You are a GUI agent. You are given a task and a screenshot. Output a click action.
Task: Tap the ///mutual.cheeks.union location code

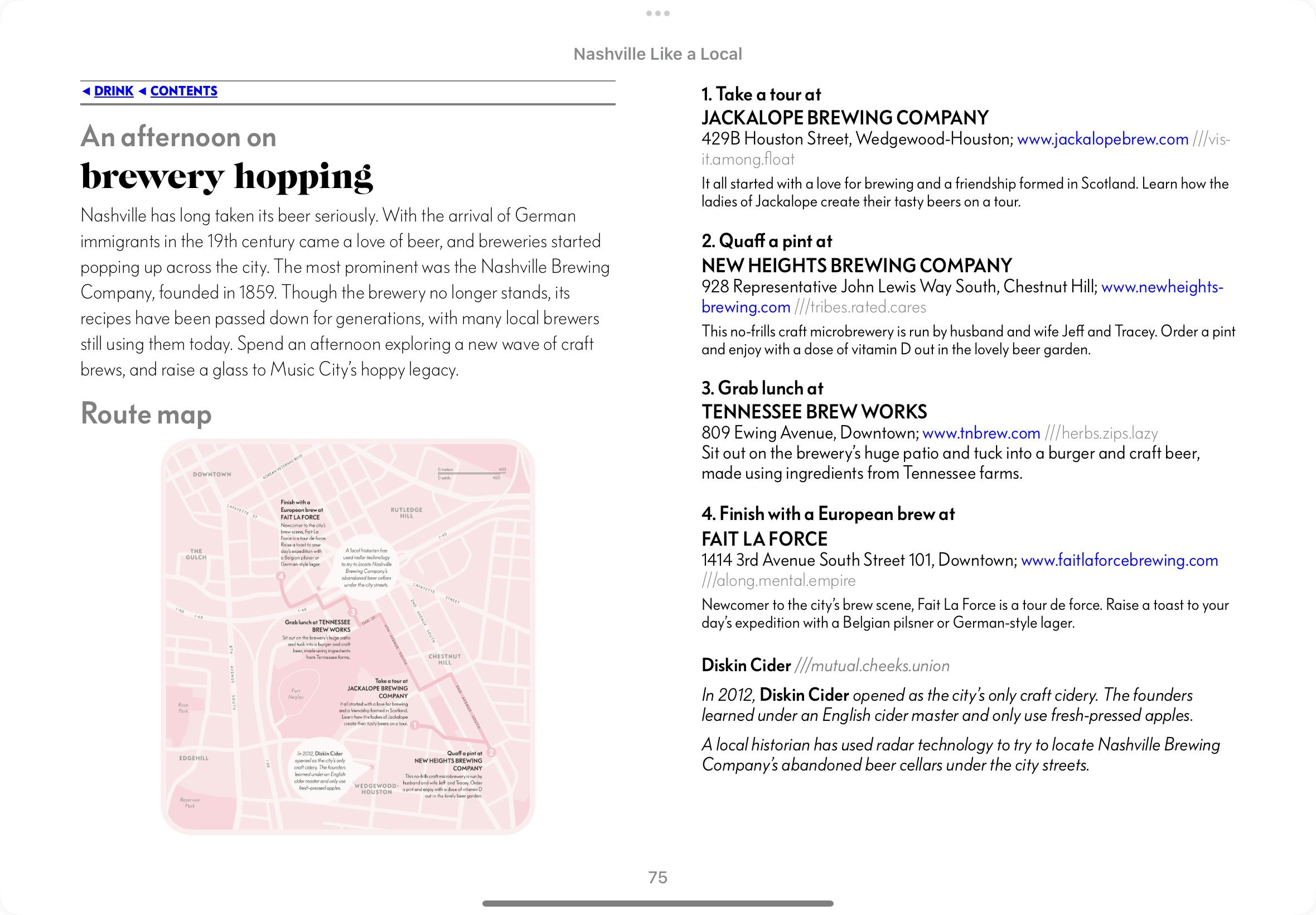(872, 666)
